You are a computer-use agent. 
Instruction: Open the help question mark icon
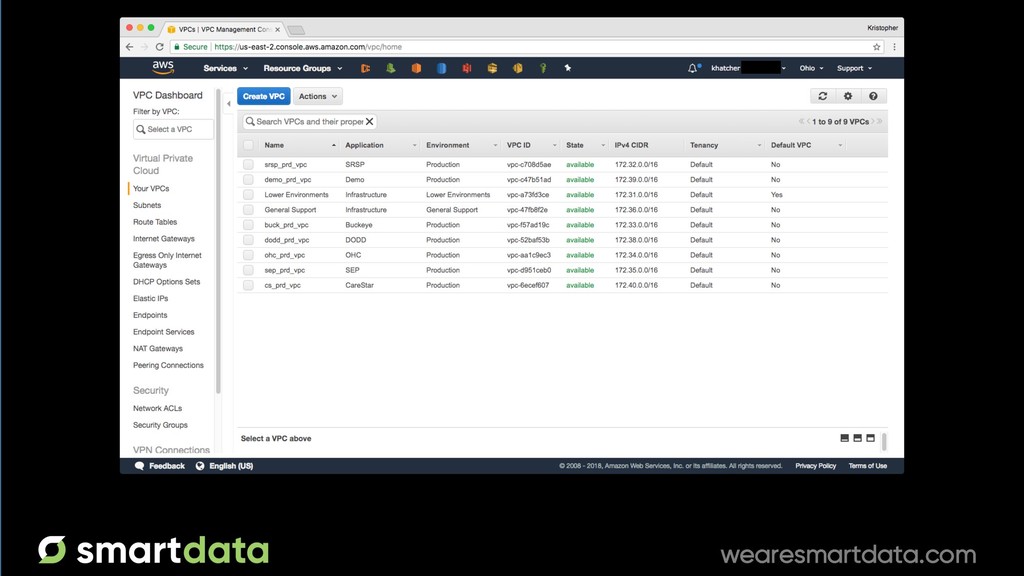[873, 96]
